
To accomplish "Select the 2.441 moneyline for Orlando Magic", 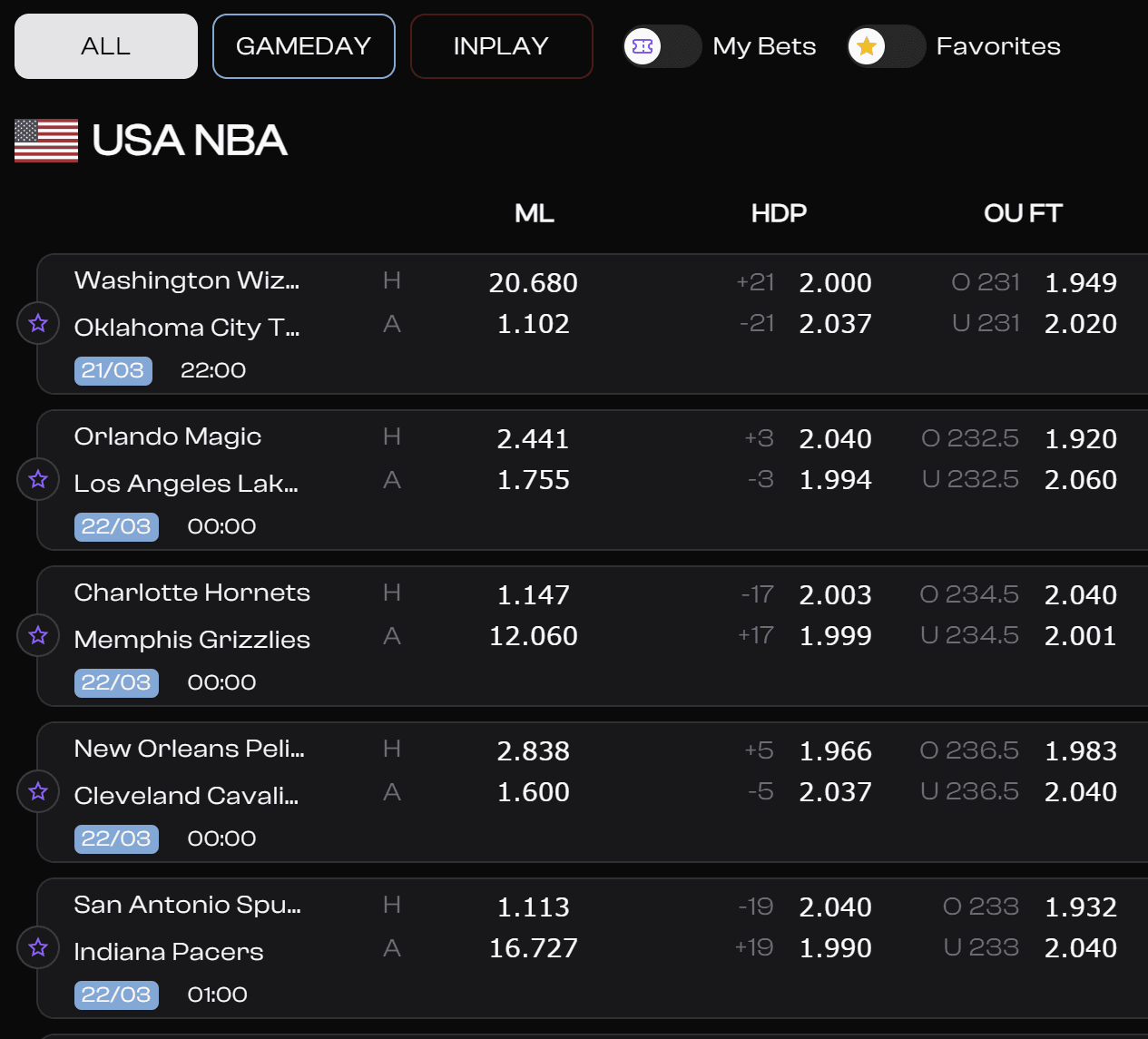I will click(534, 438).
